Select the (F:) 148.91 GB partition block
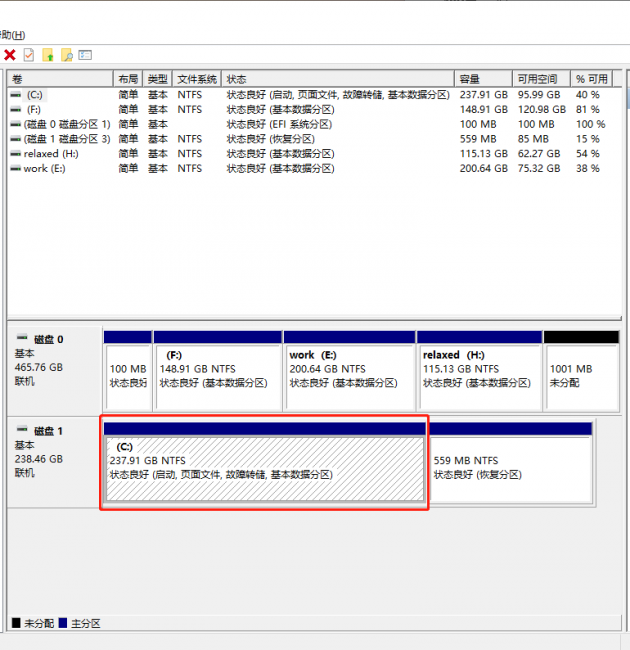This screenshot has height=650, width=630. click(218, 371)
